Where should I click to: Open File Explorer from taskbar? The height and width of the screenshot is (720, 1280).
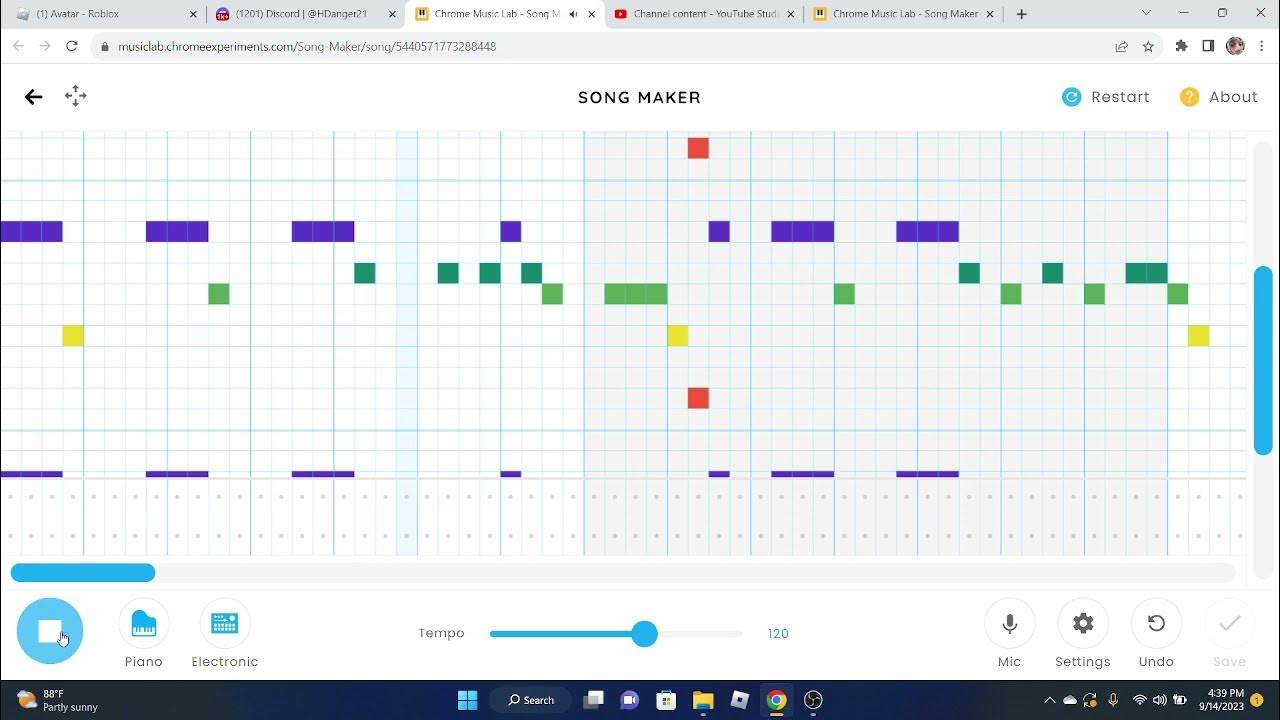(x=703, y=700)
